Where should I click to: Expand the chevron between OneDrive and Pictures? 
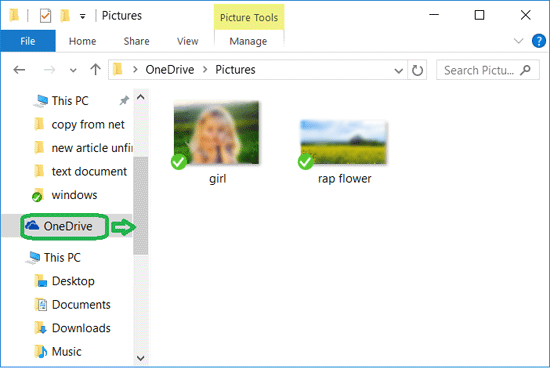pos(205,70)
